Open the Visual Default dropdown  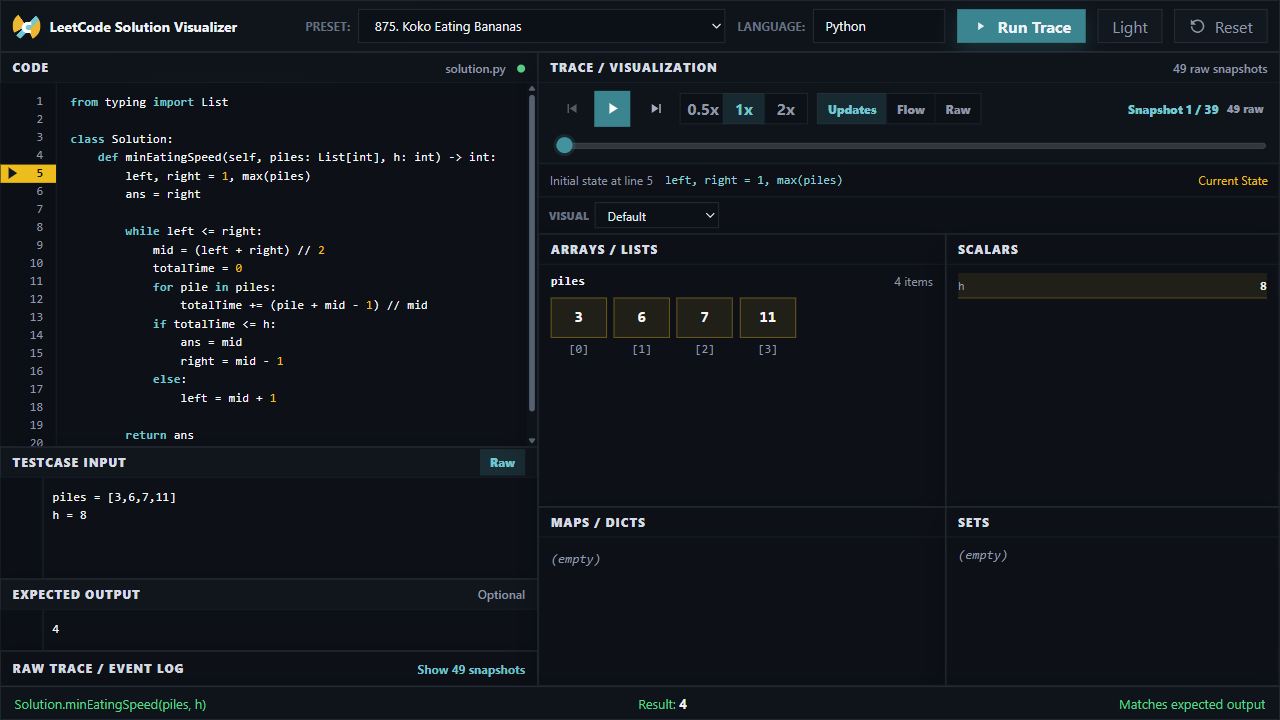657,216
